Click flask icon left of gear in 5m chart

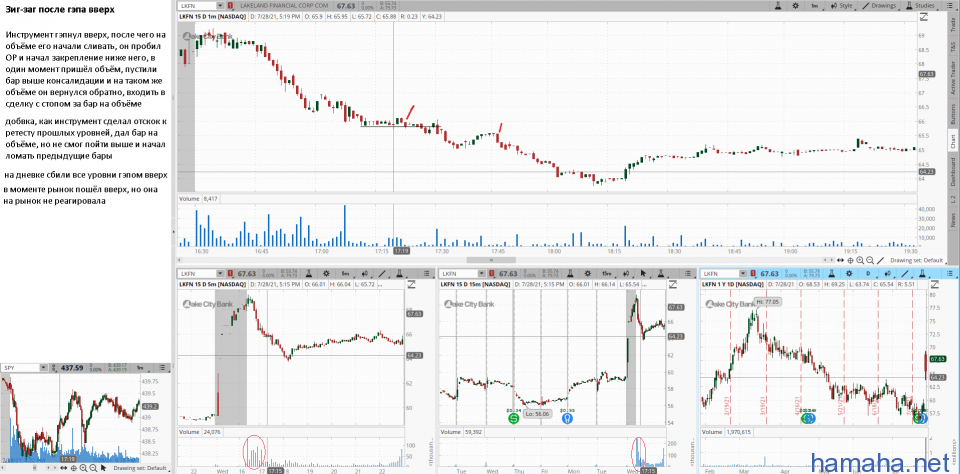[x=310, y=273]
